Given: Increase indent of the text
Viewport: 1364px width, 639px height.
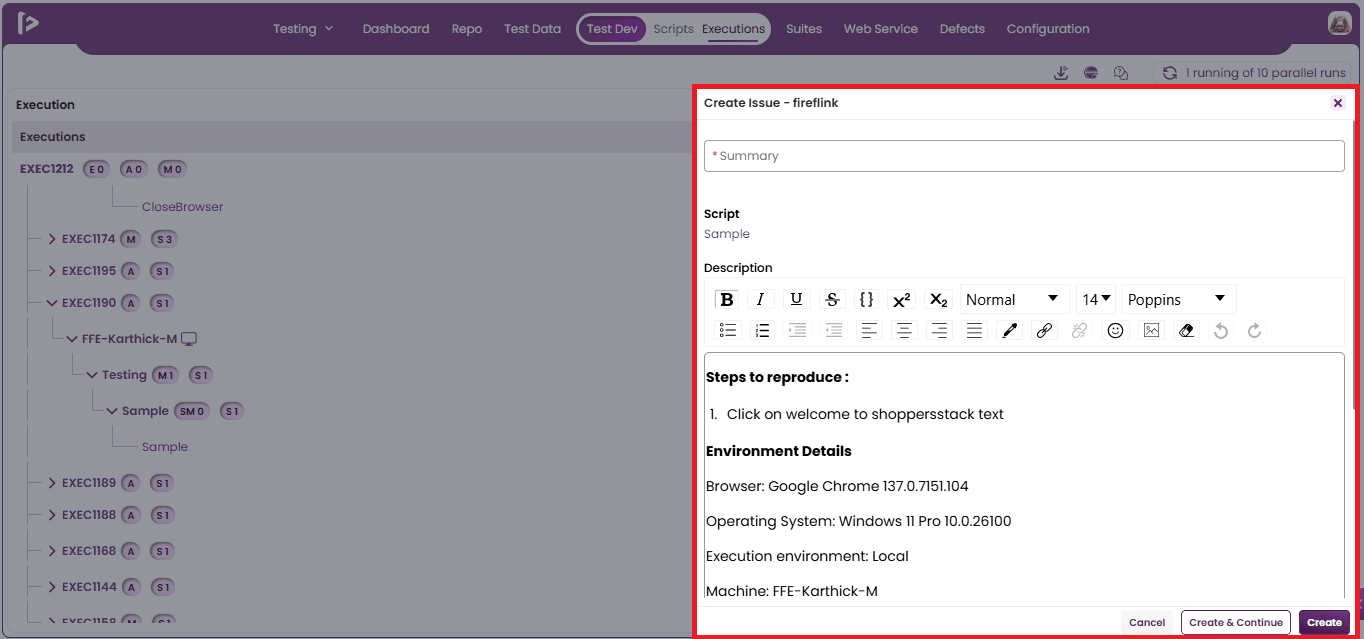Looking at the screenshot, I should 797,330.
